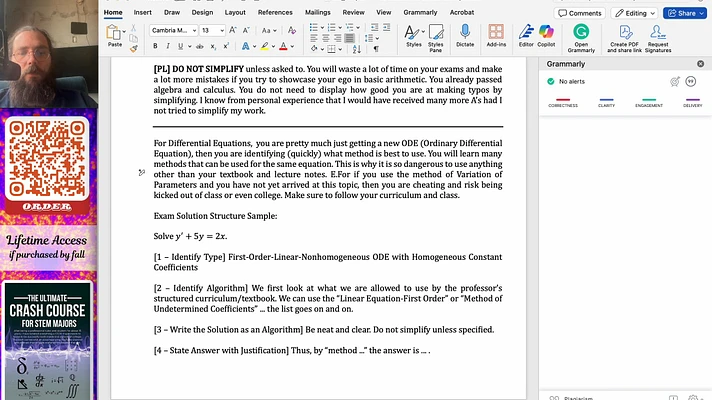Expand bulleted list options
Viewport: 712px width, 400px height.
click(322, 28)
